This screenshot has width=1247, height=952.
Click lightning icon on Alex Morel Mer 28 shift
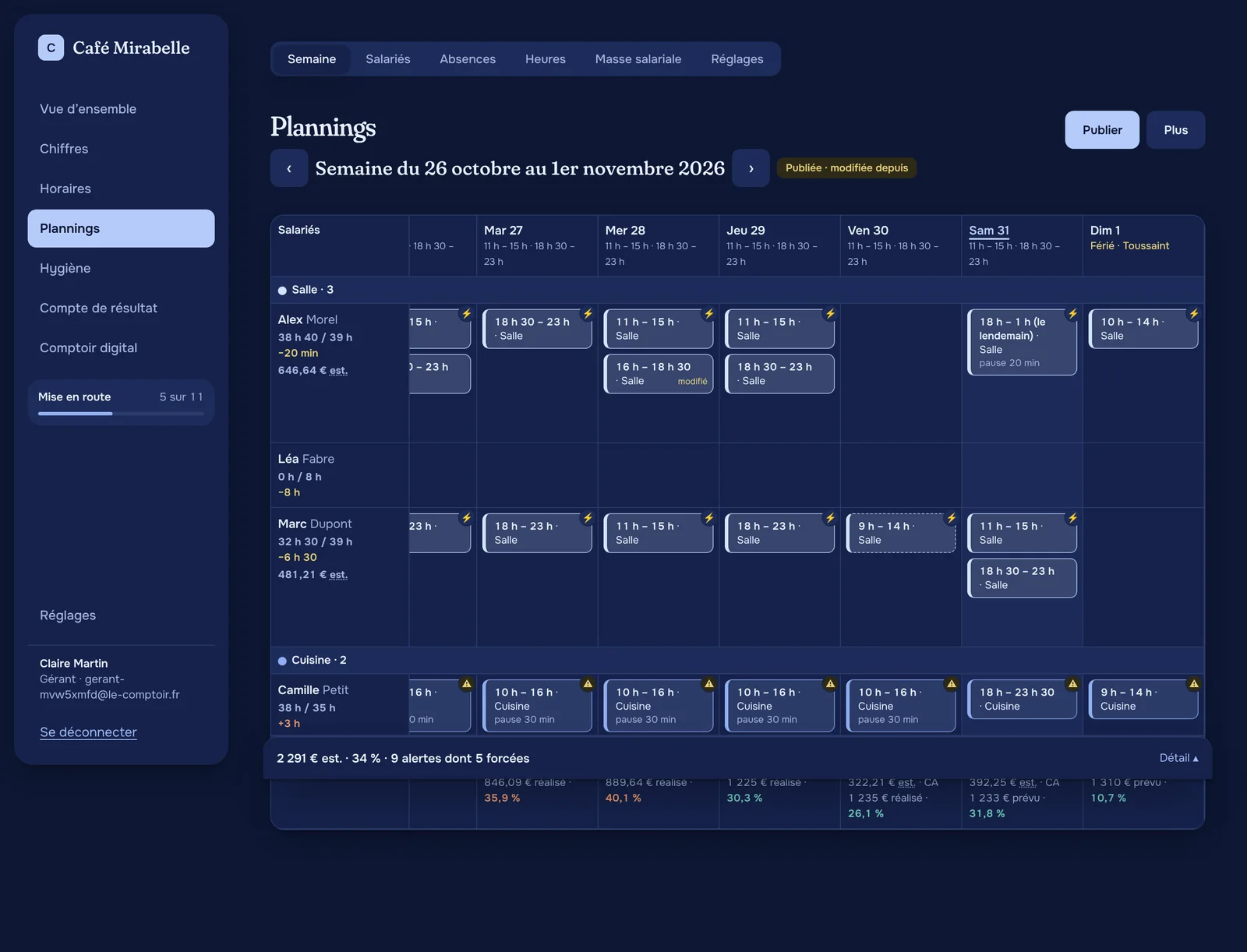[x=708, y=314]
